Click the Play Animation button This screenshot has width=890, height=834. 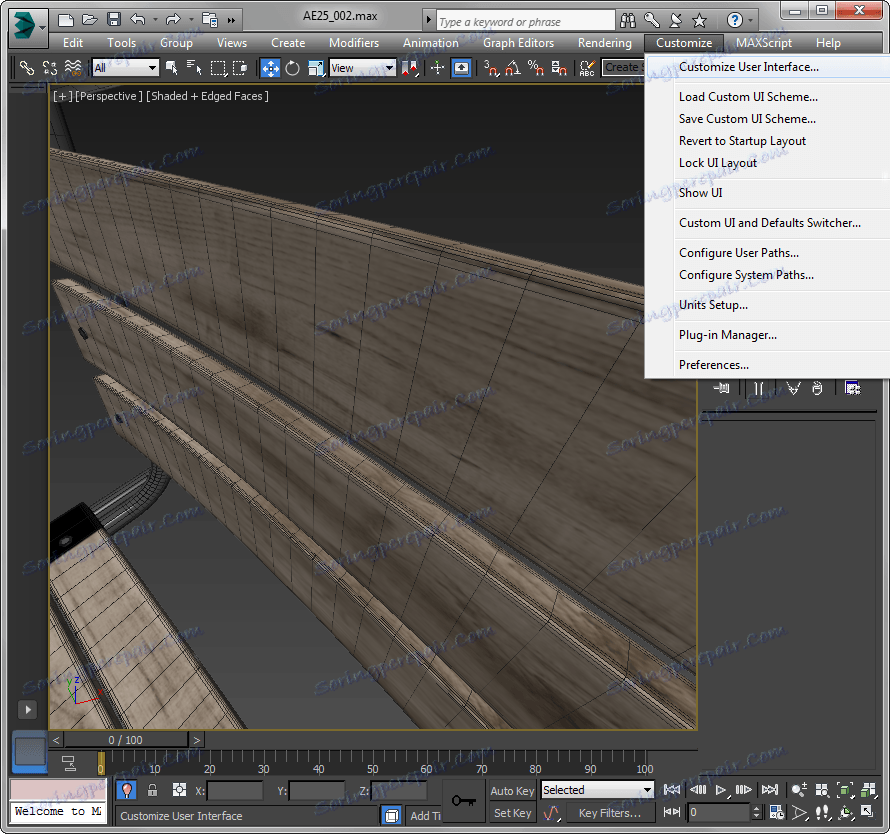pyautogui.click(x=721, y=790)
